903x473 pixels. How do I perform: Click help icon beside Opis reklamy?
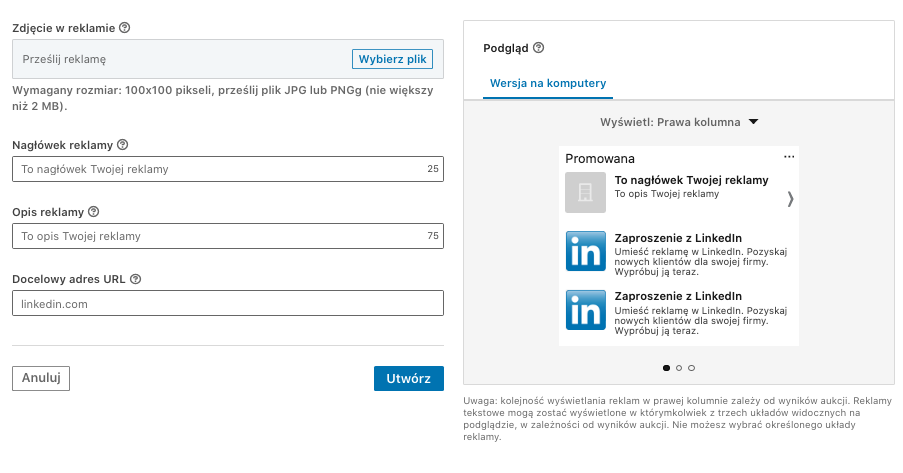(x=93, y=212)
